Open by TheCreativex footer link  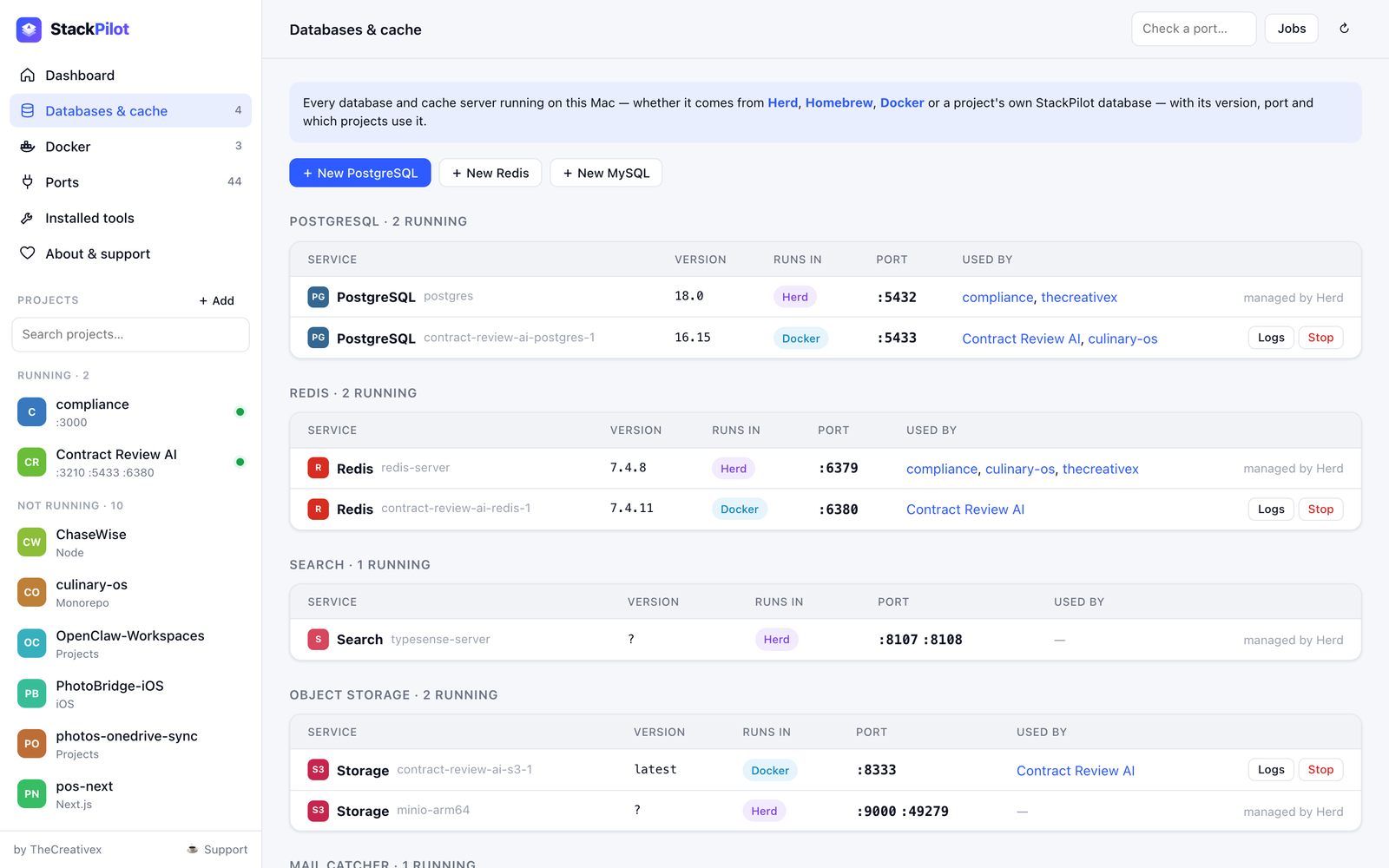57,850
